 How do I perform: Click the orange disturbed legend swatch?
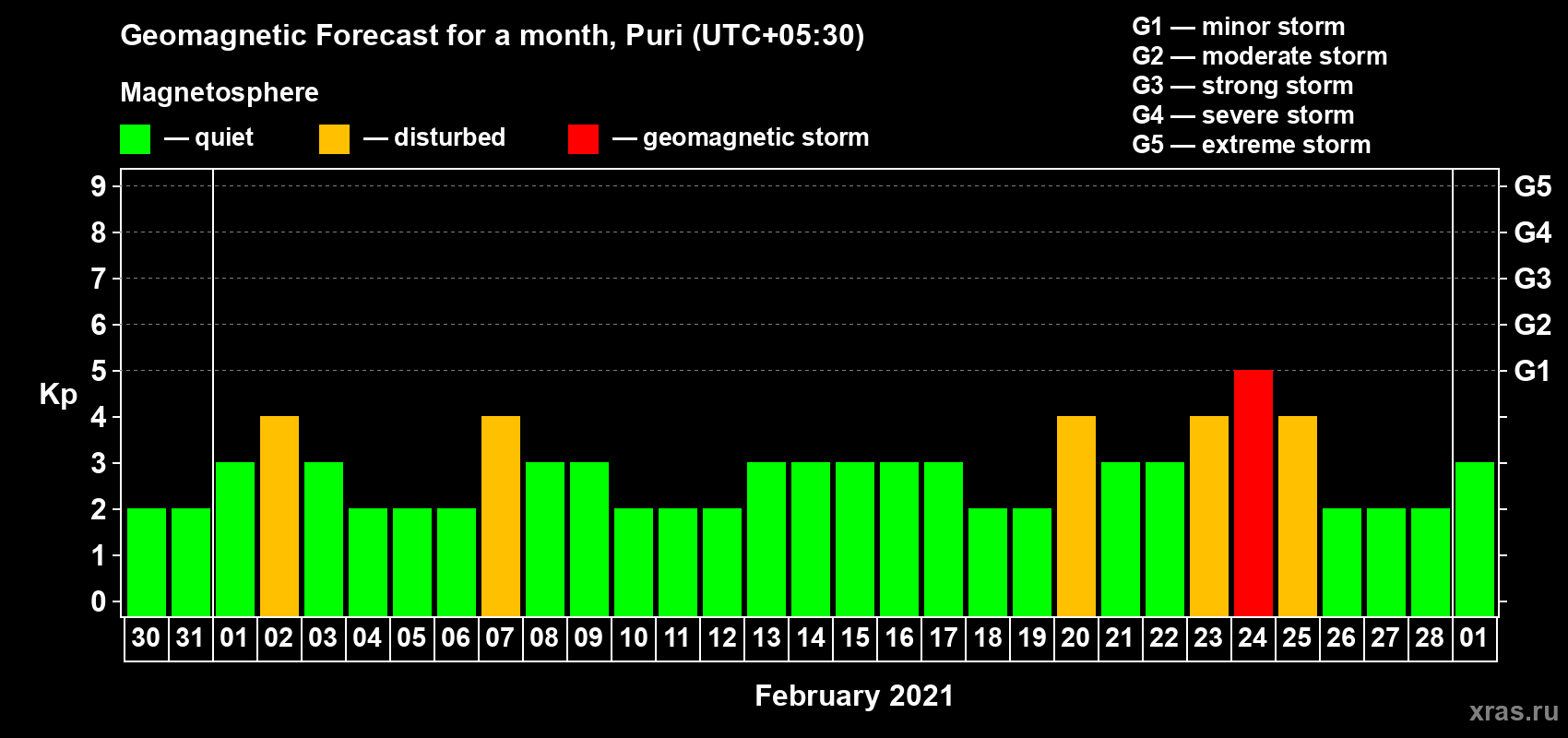334,139
